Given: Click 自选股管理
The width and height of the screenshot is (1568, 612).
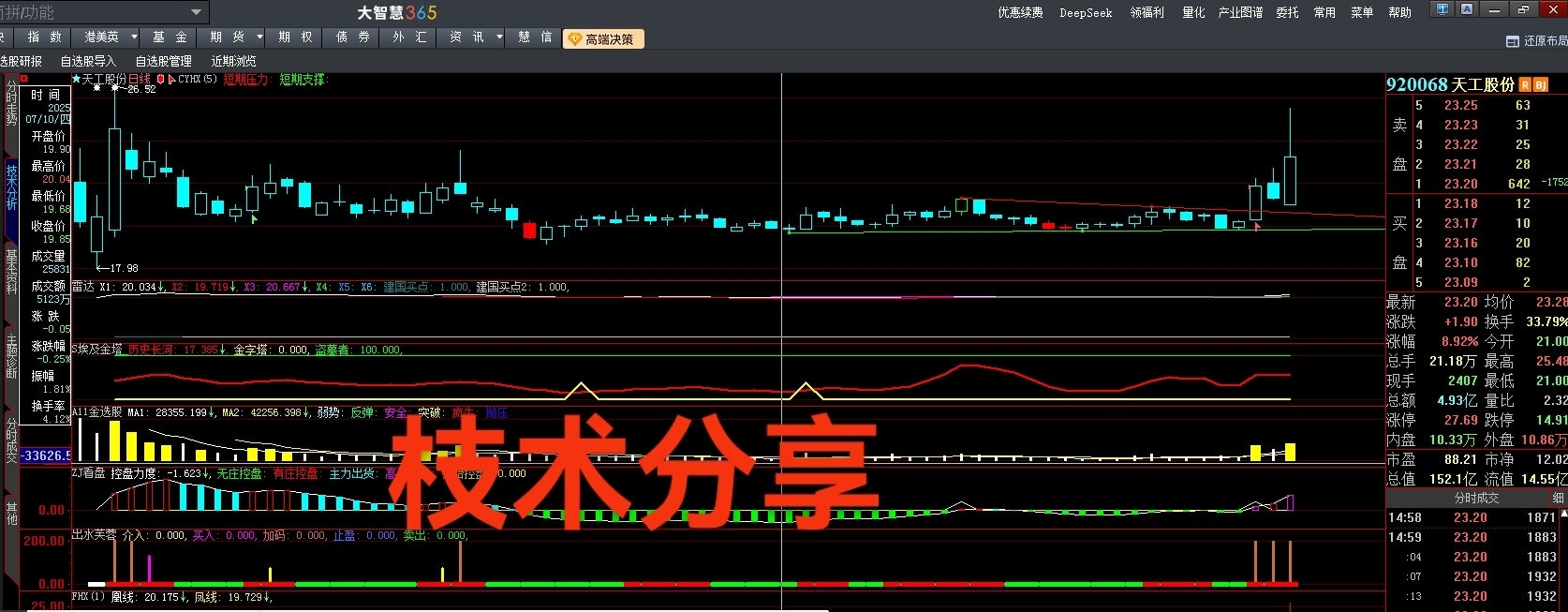Looking at the screenshot, I should (163, 61).
